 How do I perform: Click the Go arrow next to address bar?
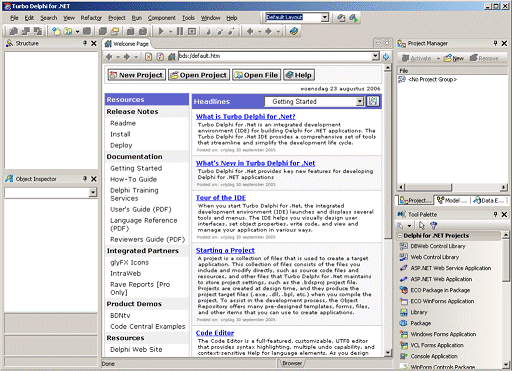386,57
